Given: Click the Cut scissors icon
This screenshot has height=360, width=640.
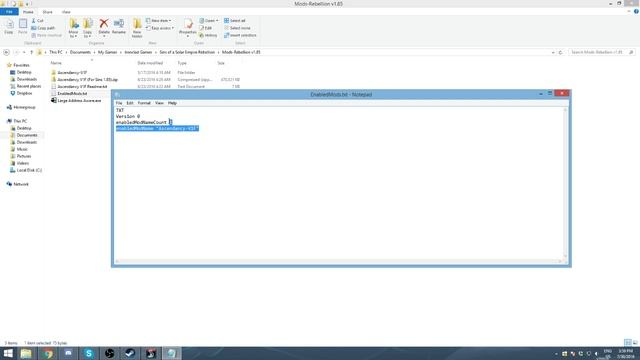Looking at the screenshot, I should pyautogui.click(x=34, y=20).
